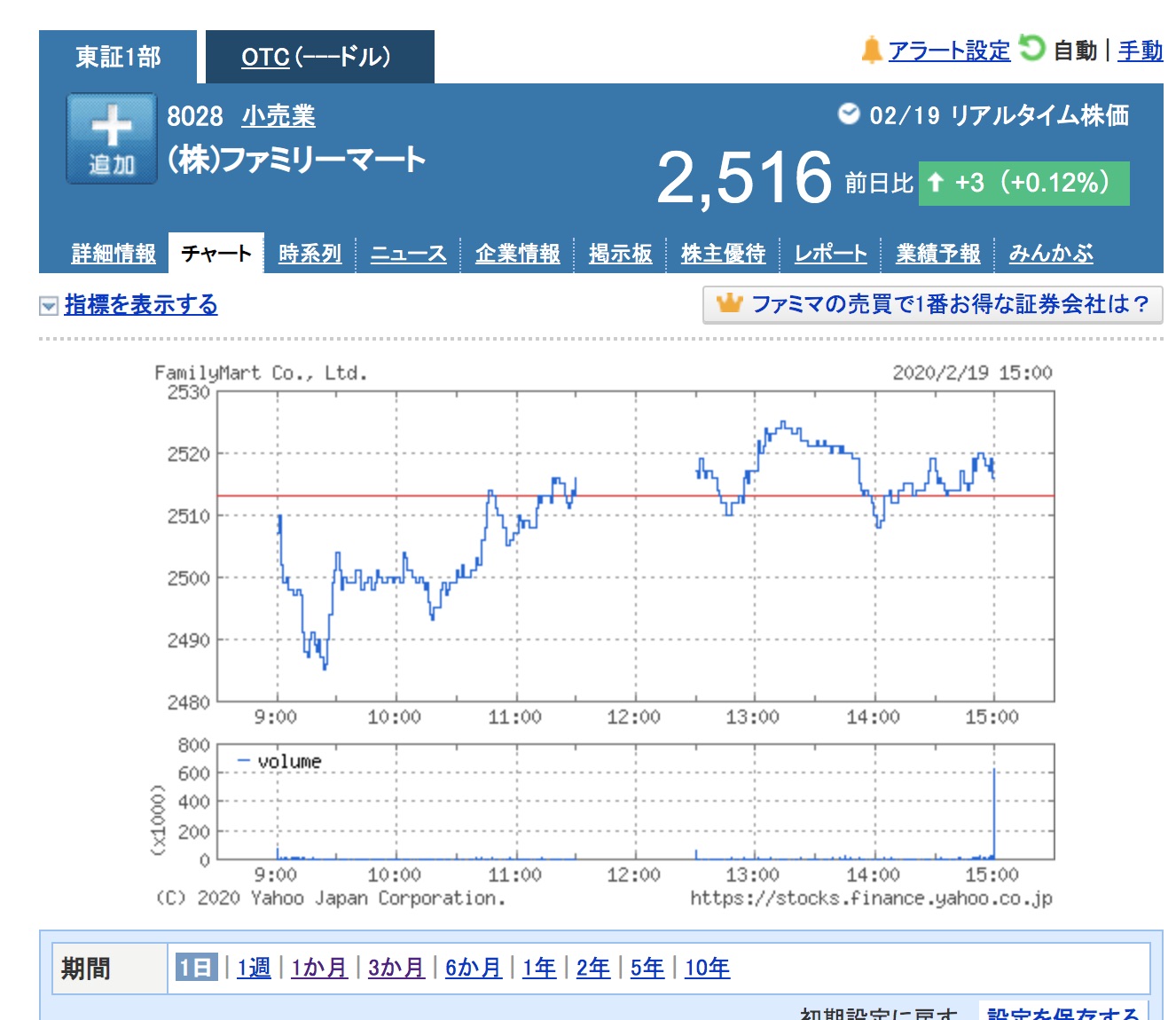Click the stocks.finance.yahoo.co.jp URL text
Screen dimensions: 1176x1020
click(871, 898)
